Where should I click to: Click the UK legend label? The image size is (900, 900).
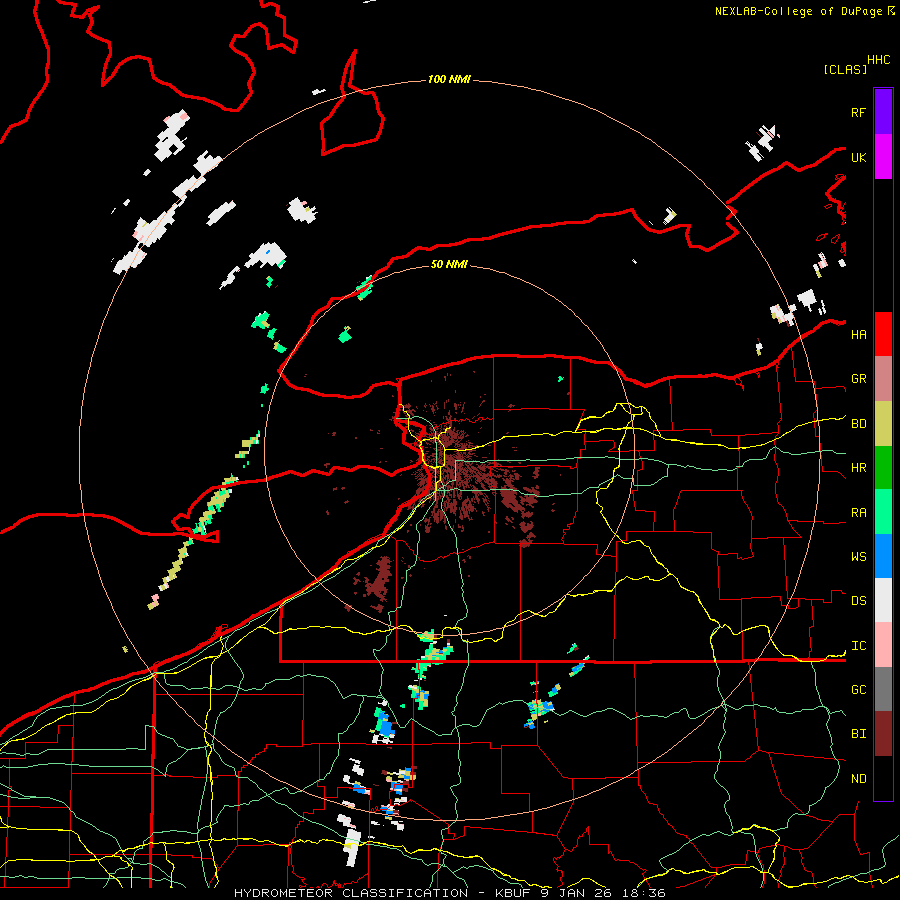point(858,157)
